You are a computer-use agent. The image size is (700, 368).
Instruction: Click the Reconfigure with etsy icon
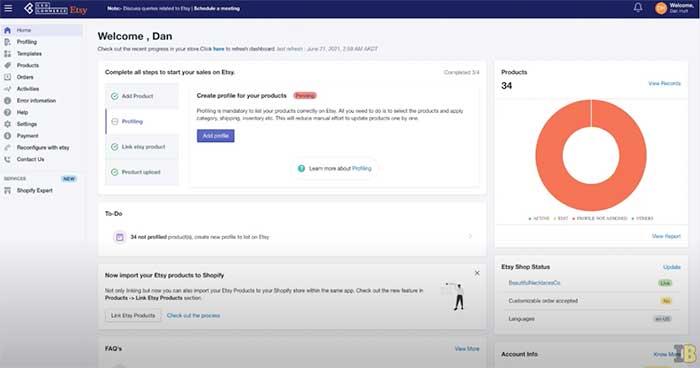tap(7, 147)
